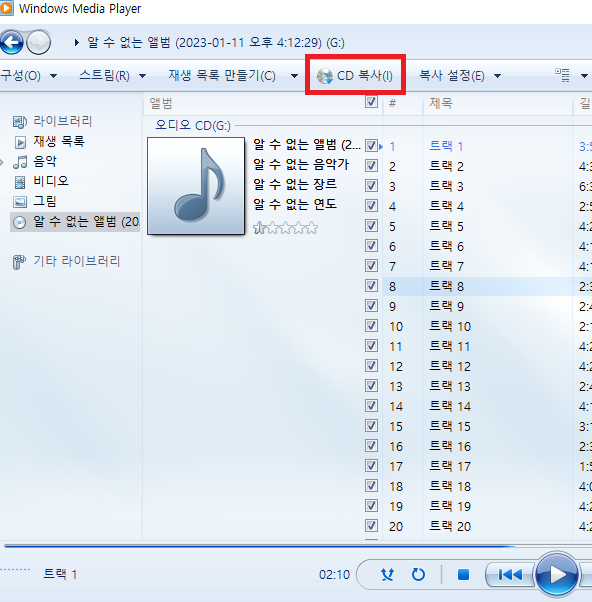
Task: Select 음악 in the navigation pane
Action: point(45,161)
